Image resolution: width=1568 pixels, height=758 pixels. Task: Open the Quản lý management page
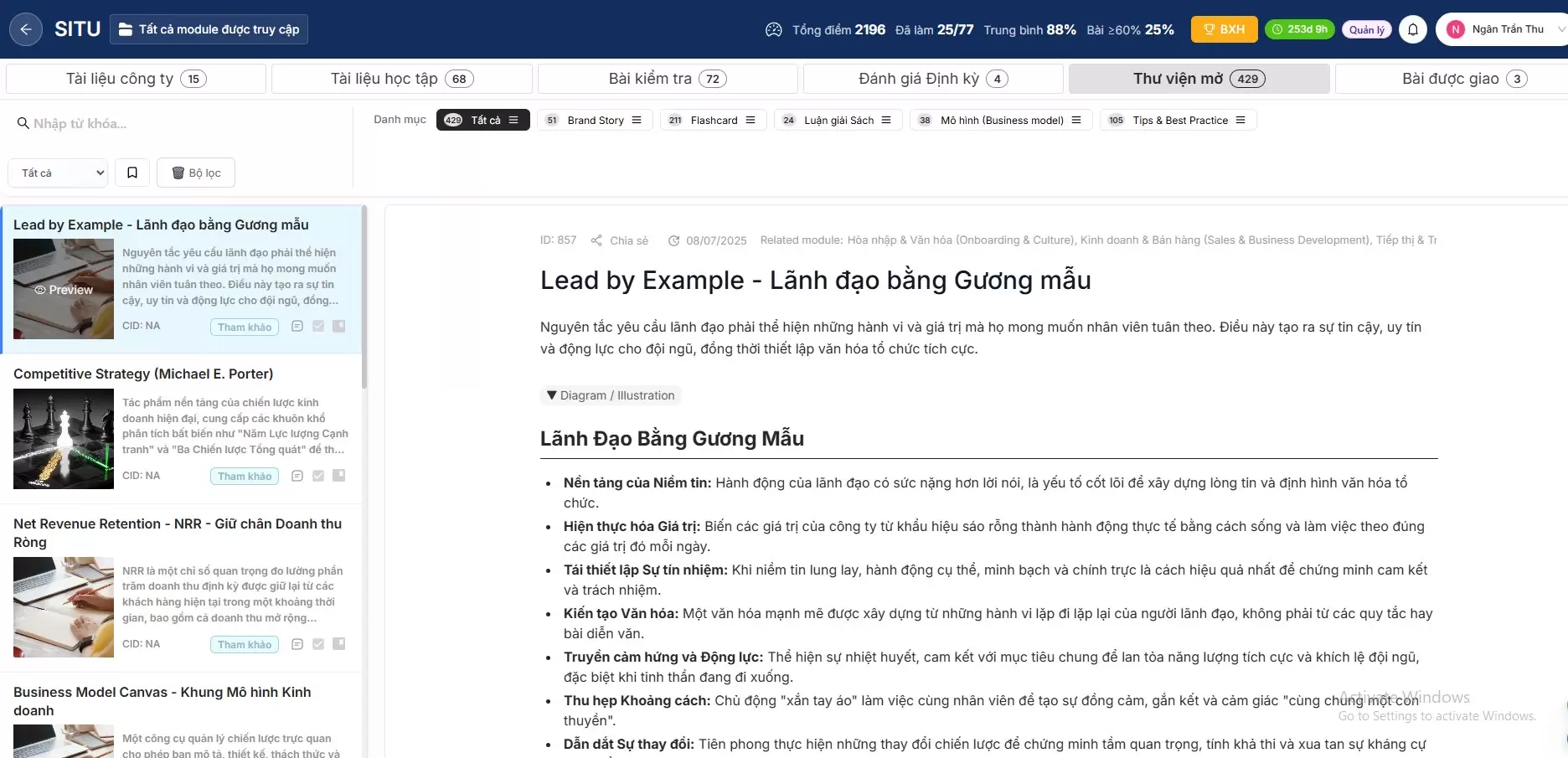tap(1366, 29)
